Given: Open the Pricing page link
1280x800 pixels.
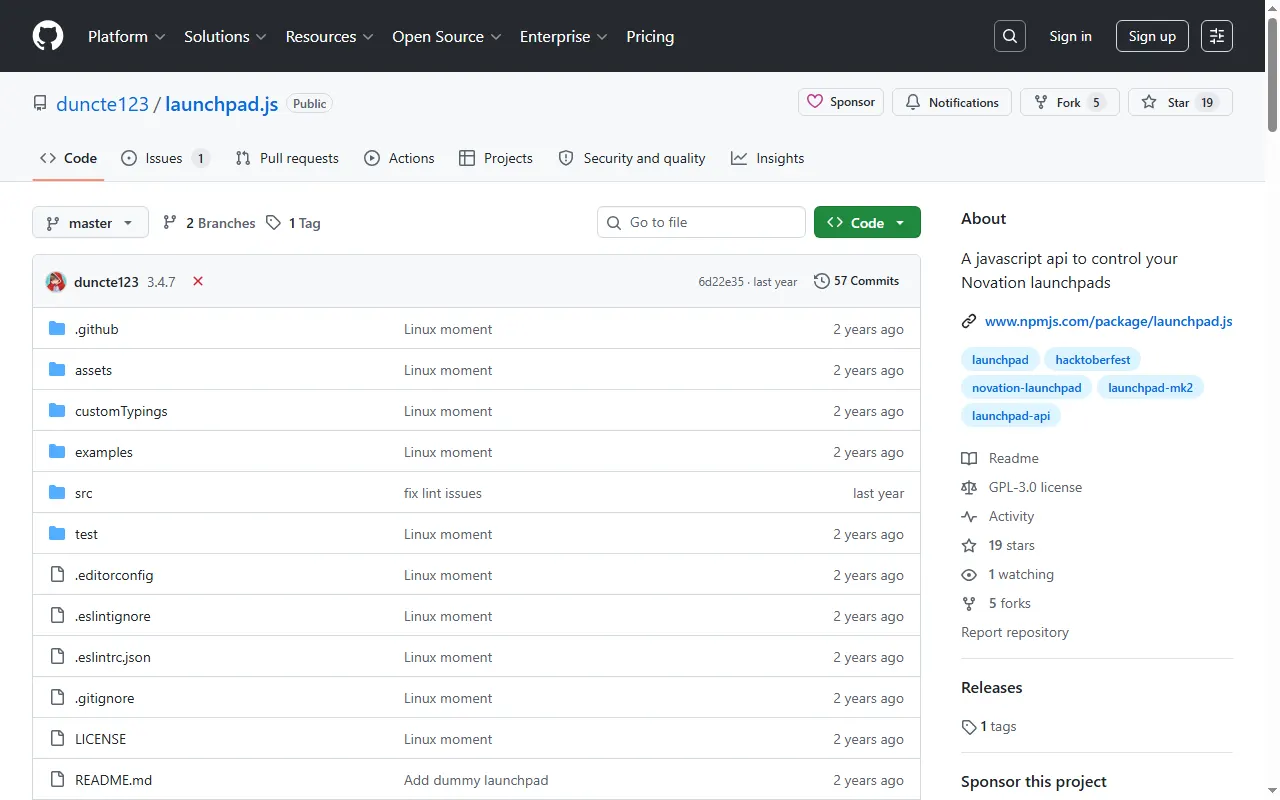Looking at the screenshot, I should (x=650, y=36).
